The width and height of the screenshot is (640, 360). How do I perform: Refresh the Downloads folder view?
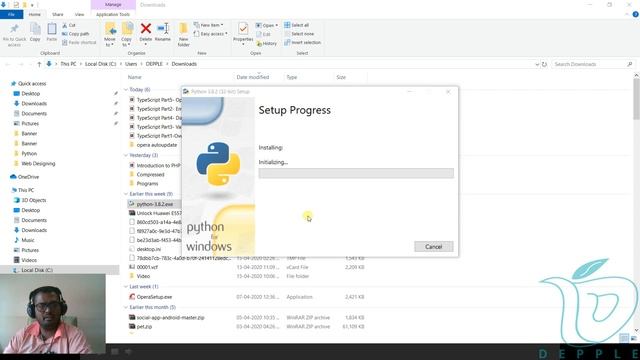(x=544, y=64)
